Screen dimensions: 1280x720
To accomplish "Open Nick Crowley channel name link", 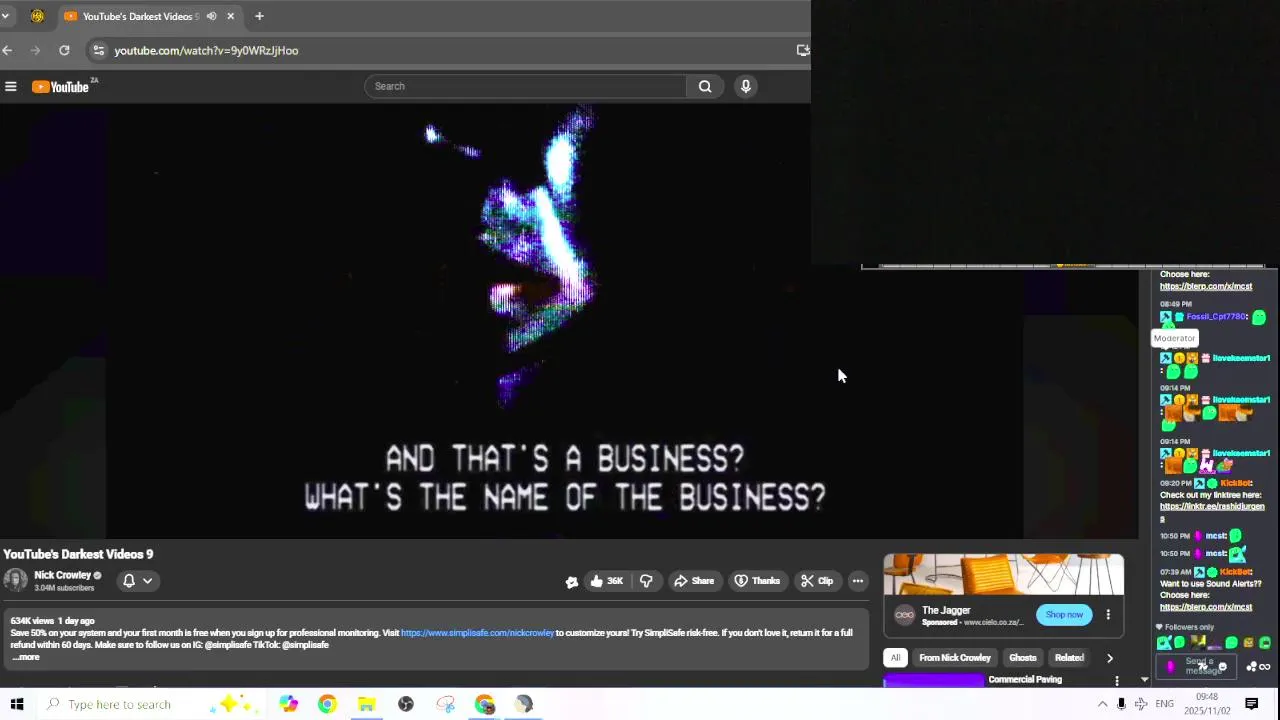I will click(62, 575).
